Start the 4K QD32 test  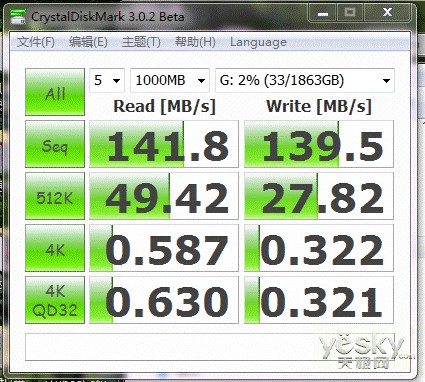click(x=55, y=300)
